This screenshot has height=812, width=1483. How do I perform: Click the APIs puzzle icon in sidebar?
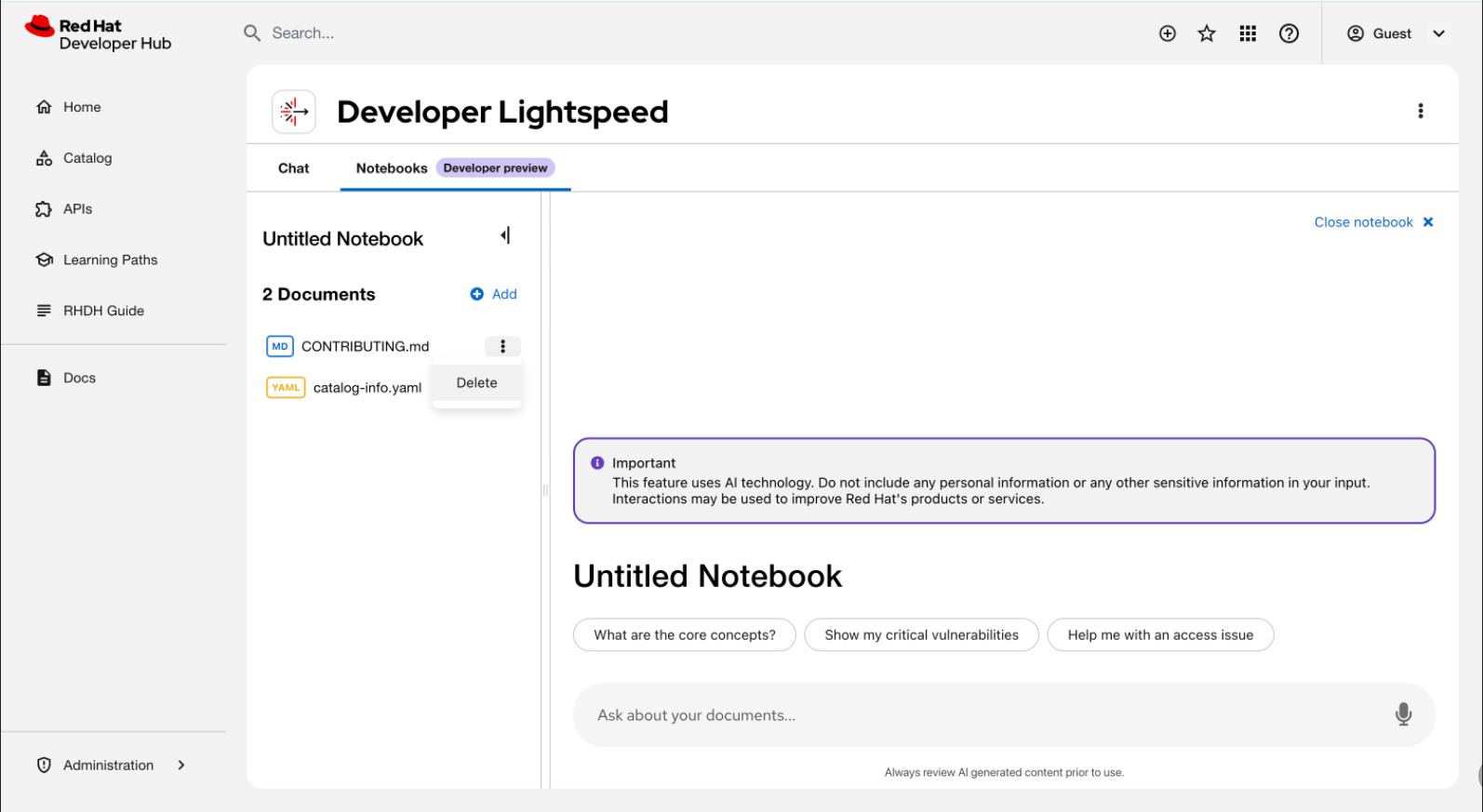pyautogui.click(x=44, y=209)
